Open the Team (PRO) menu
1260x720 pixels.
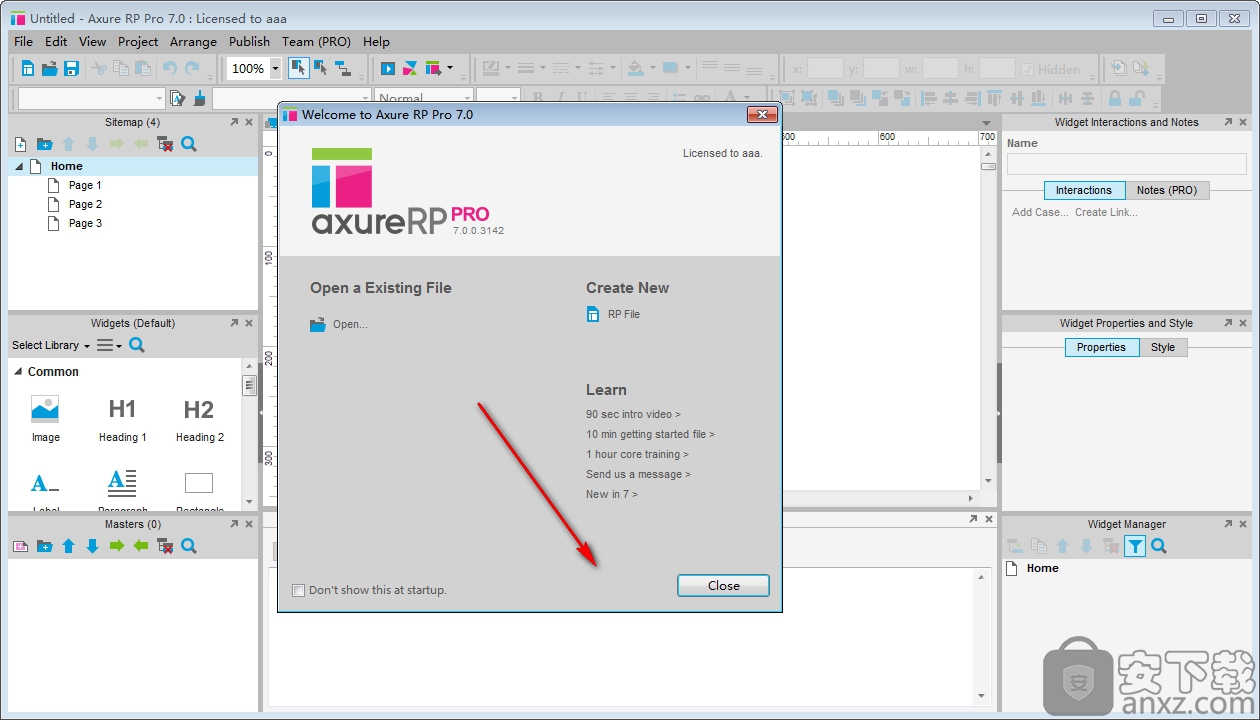click(x=316, y=42)
